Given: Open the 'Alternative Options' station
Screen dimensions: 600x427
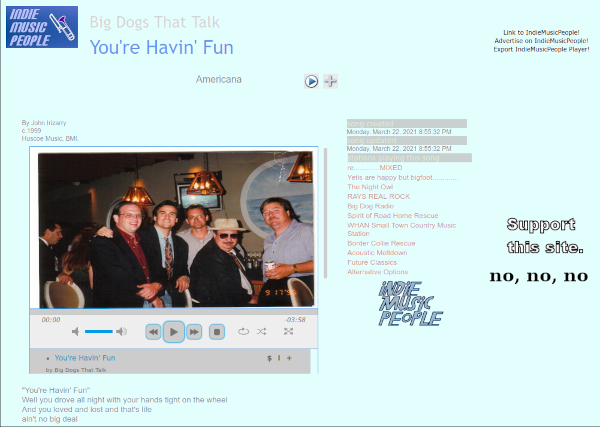Looking at the screenshot, I should 378,272.
